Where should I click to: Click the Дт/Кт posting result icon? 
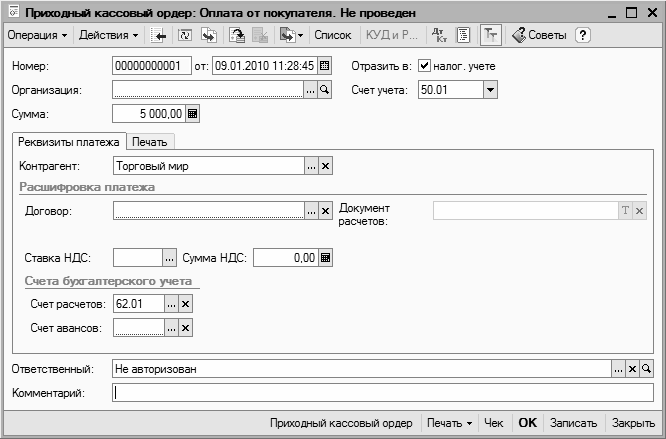tap(440, 35)
